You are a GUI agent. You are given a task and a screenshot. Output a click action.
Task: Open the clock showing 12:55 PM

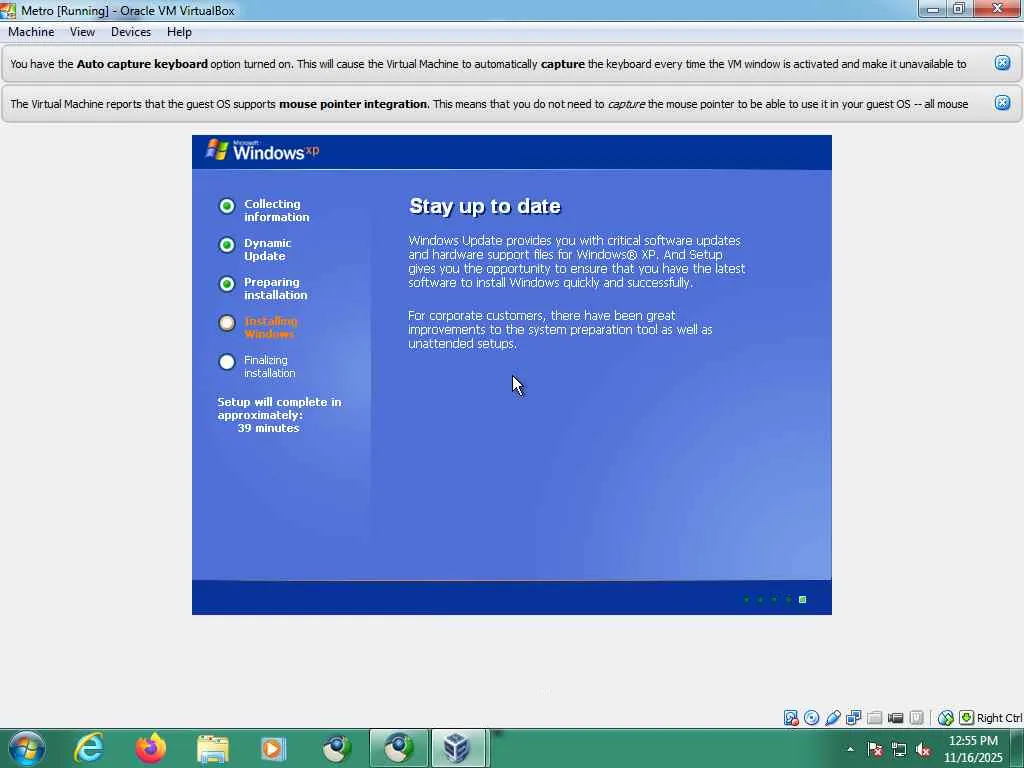[973, 749]
